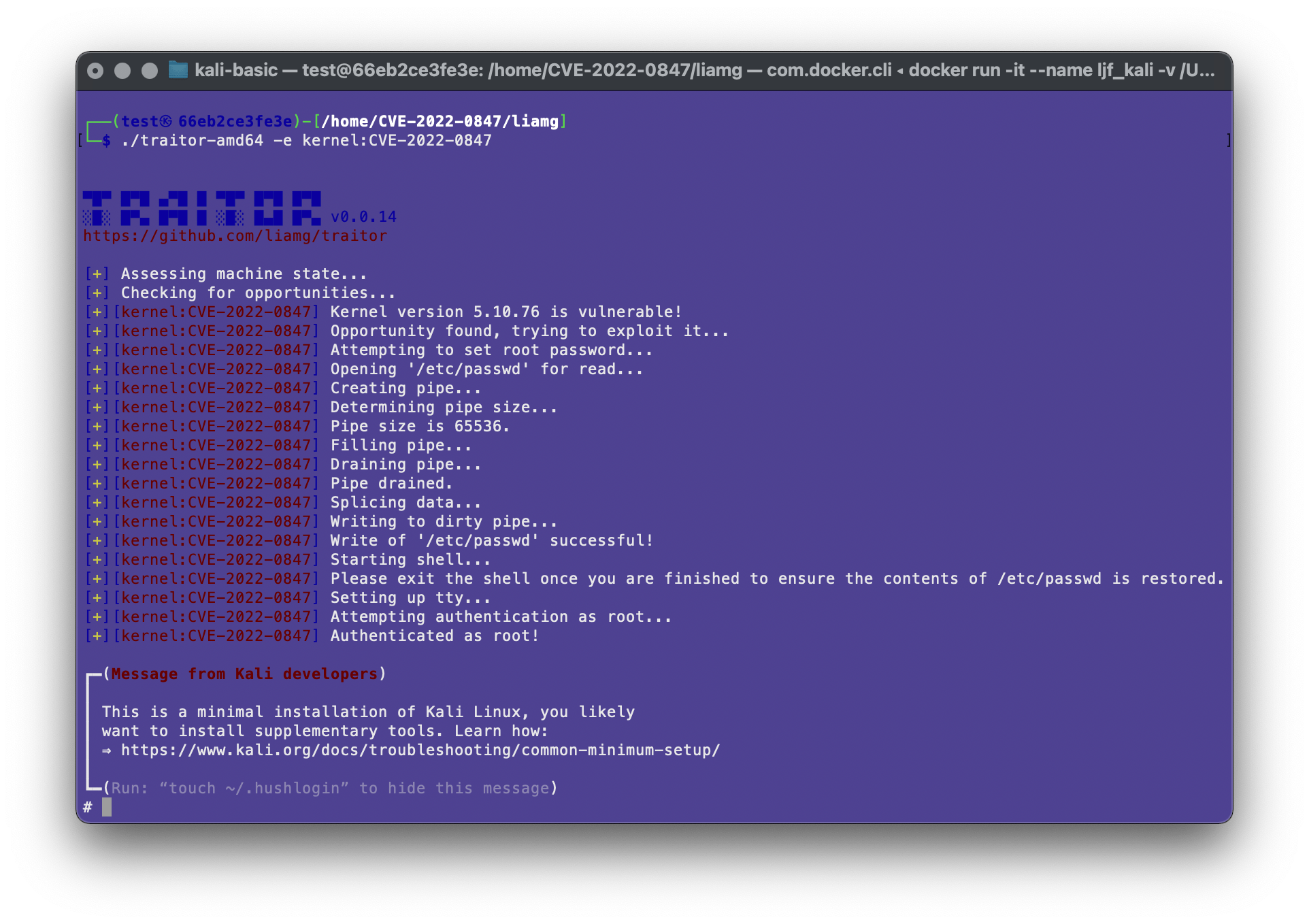The height and width of the screenshot is (924, 1309).
Task: Click the Write of /etc/passwd successful line
Action: [491, 540]
